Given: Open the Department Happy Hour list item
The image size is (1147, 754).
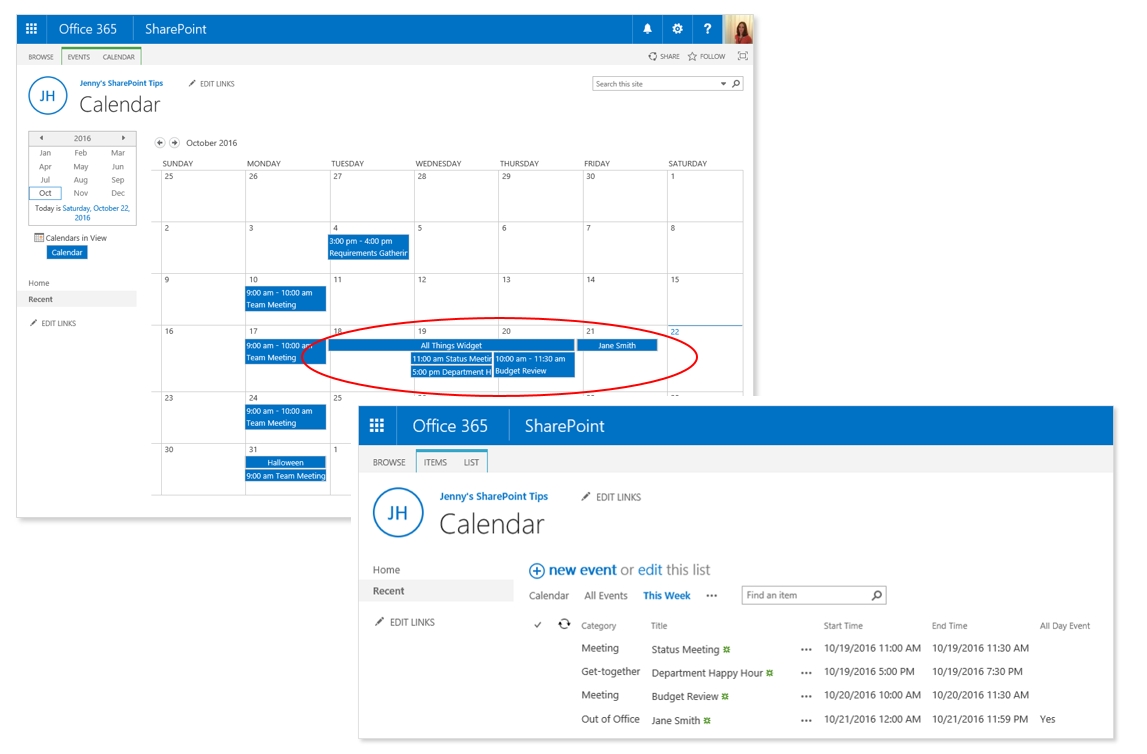Looking at the screenshot, I should (707, 673).
